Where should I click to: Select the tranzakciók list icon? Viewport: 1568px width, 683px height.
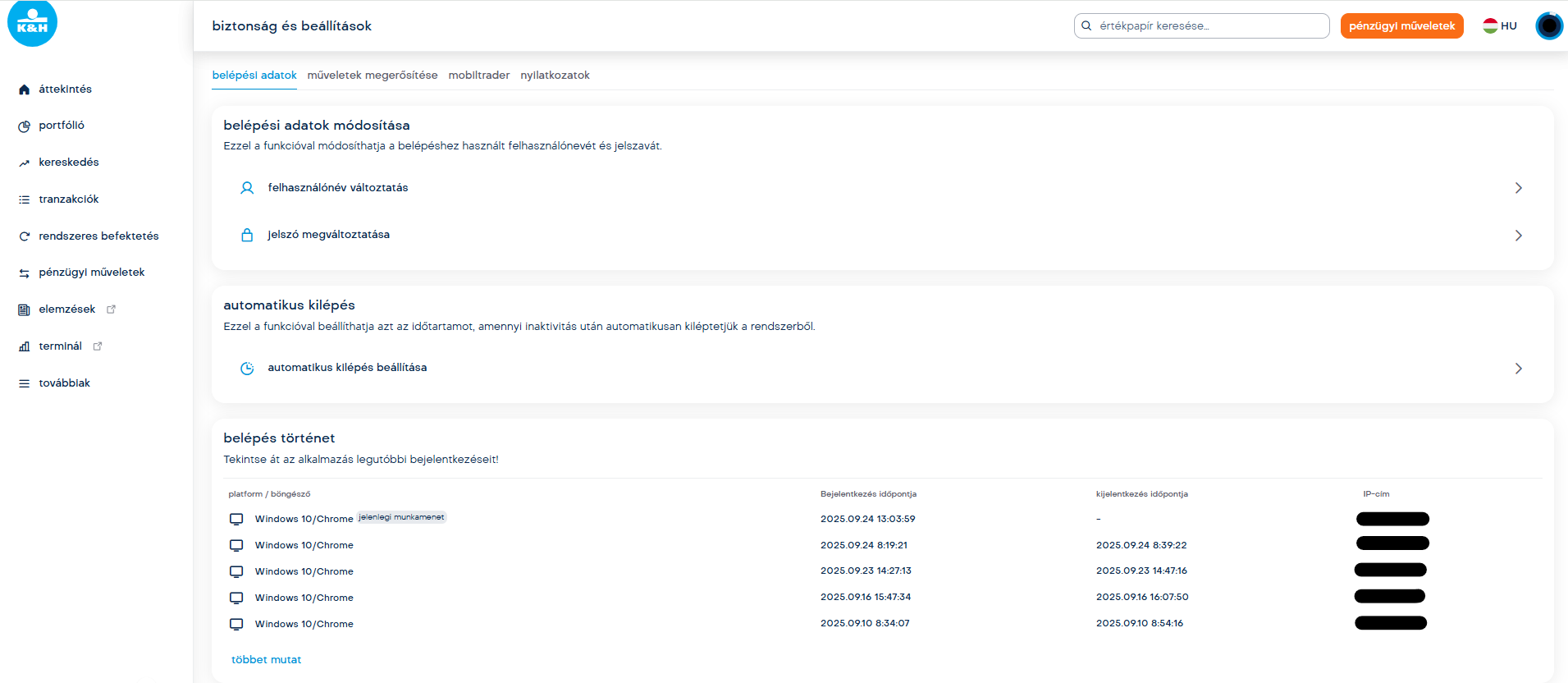pos(25,199)
